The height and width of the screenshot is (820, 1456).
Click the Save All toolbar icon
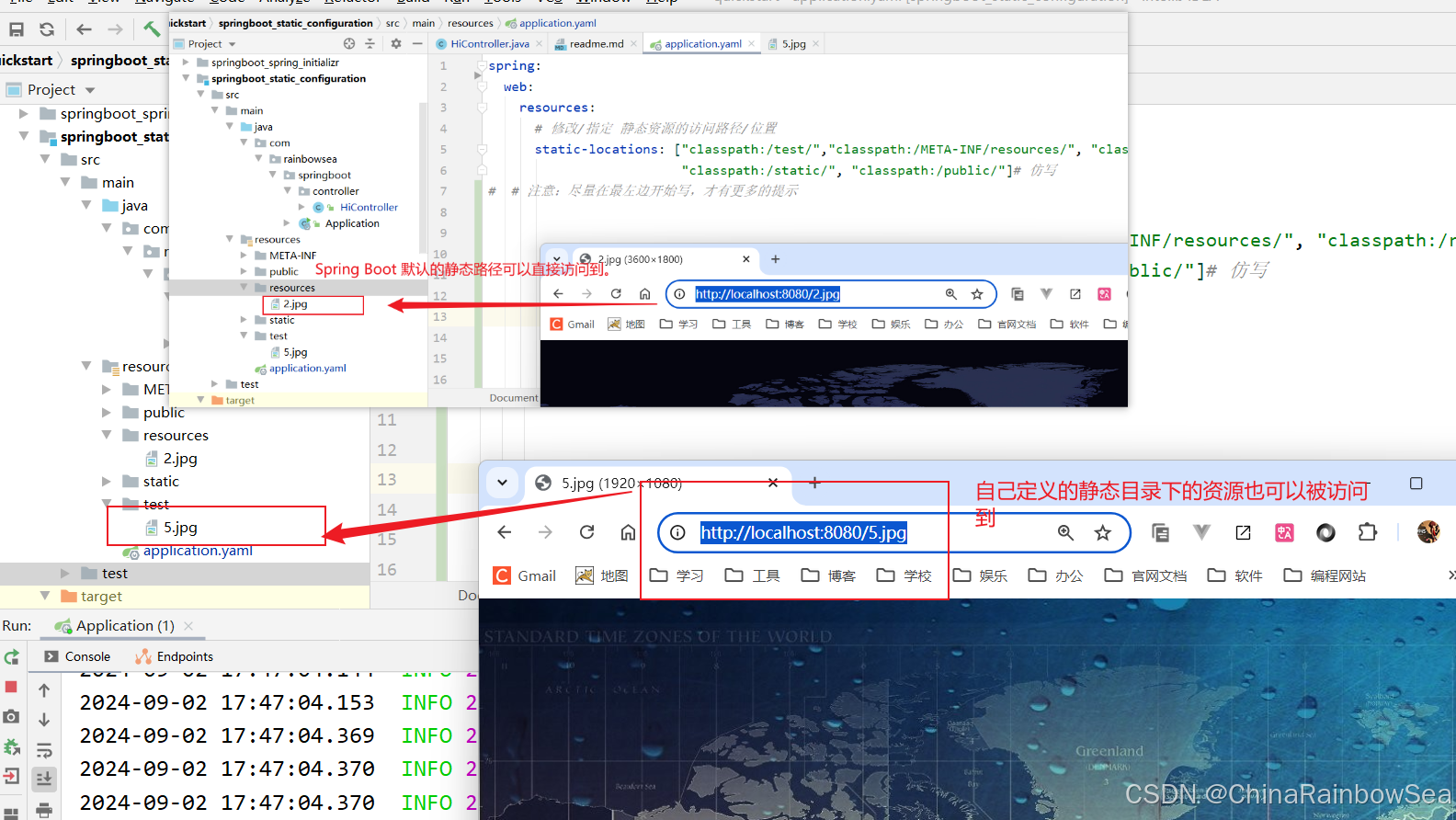pyautogui.click(x=17, y=29)
